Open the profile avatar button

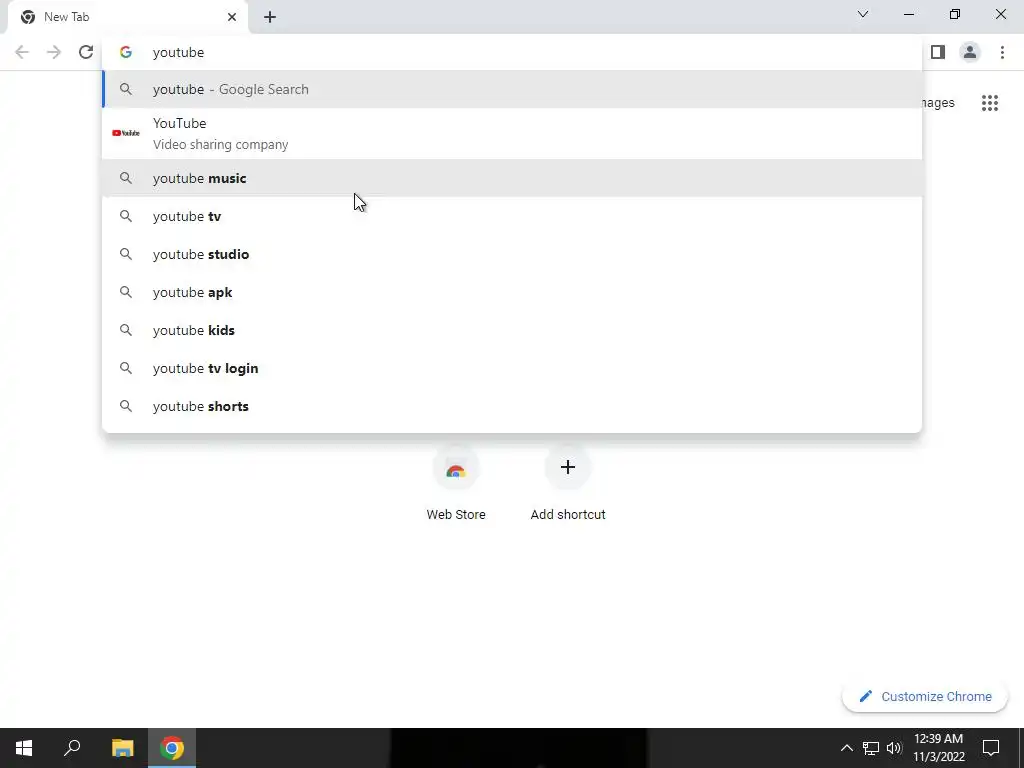click(970, 52)
